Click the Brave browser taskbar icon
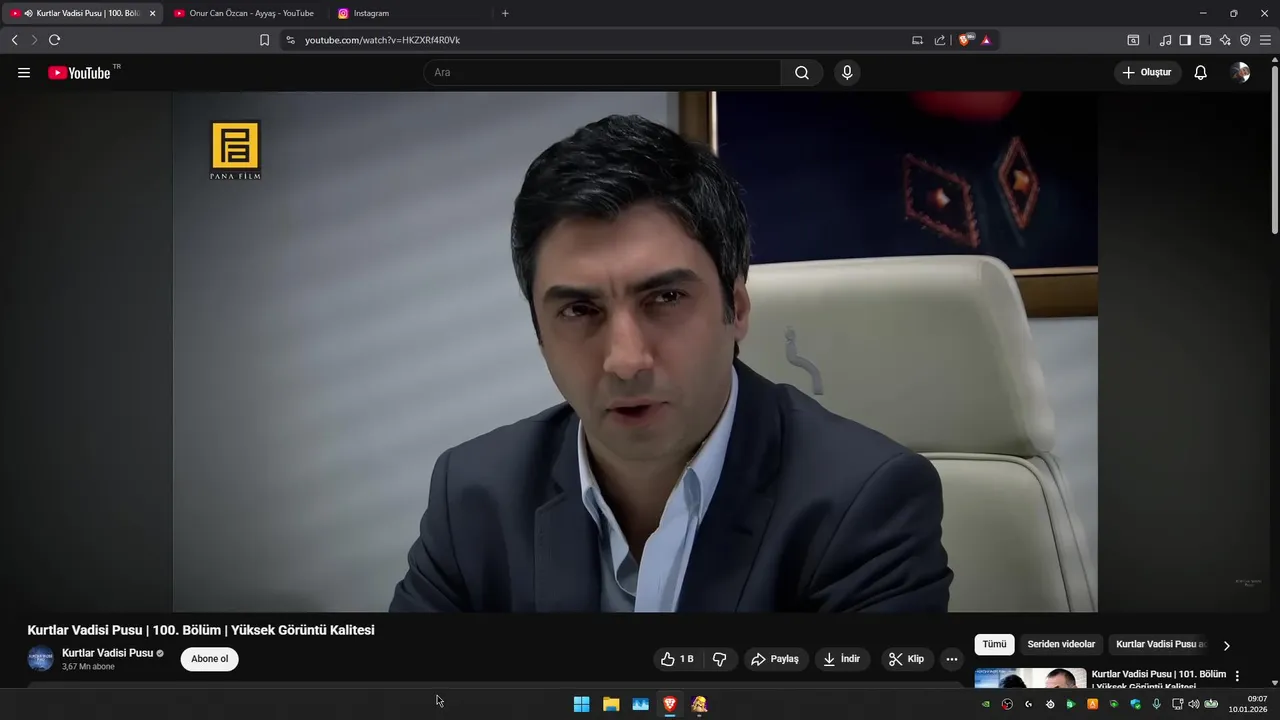1280x720 pixels. tap(670, 704)
